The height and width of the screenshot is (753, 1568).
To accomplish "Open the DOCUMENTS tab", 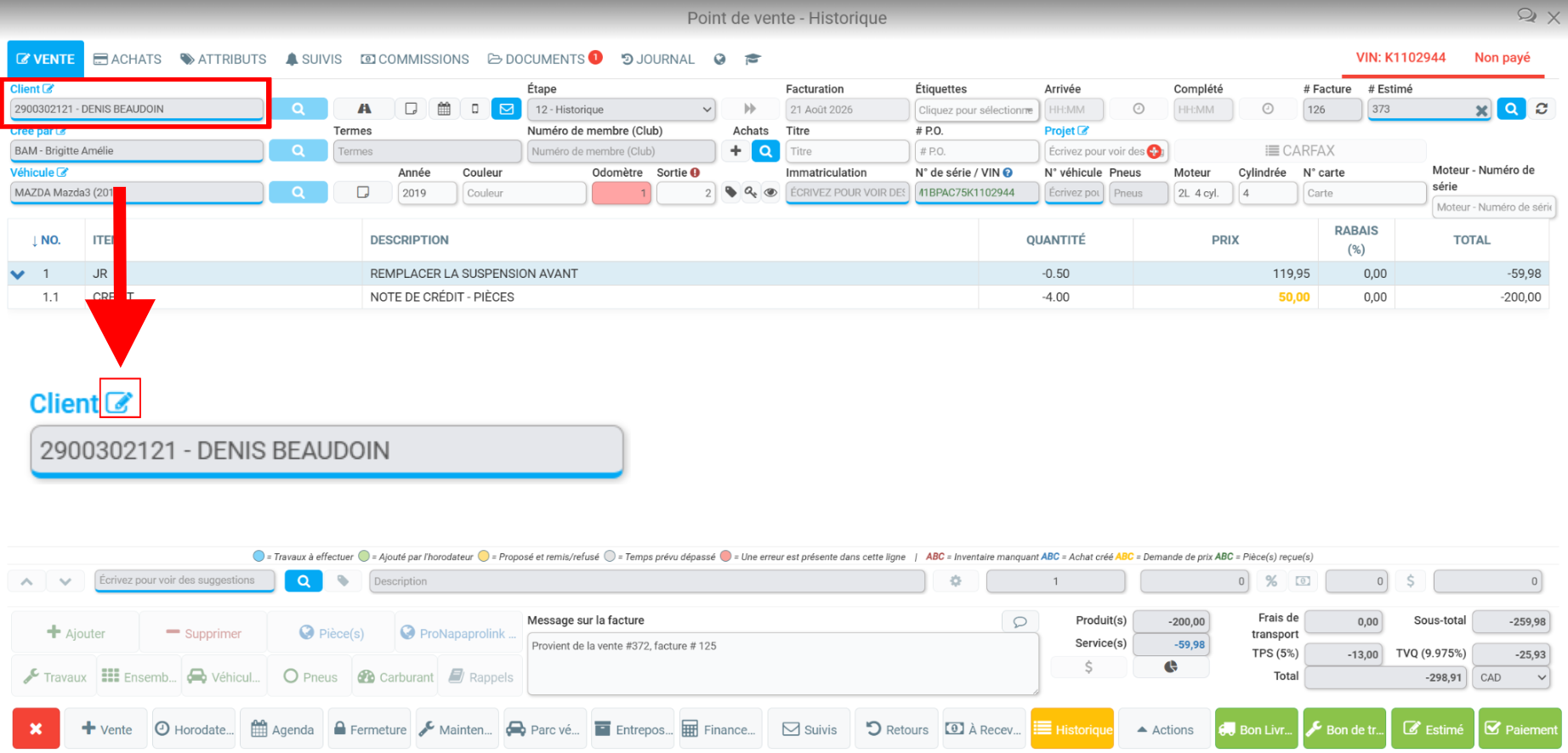I will tap(545, 59).
